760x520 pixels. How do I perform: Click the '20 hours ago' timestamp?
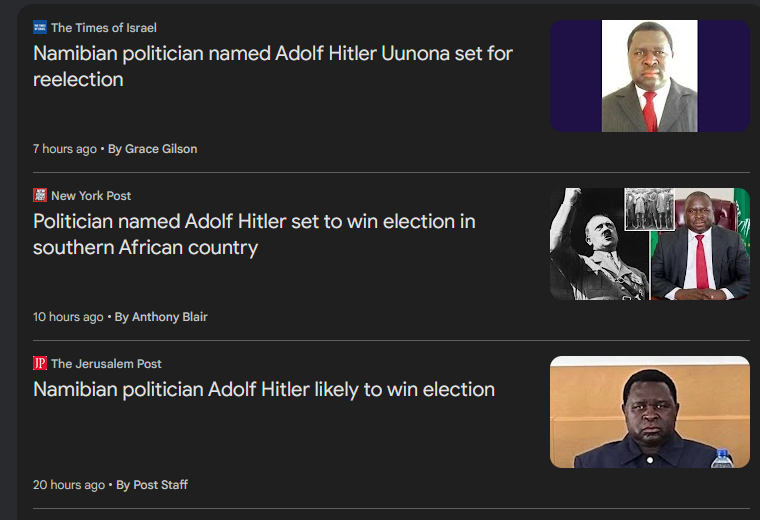(68, 485)
